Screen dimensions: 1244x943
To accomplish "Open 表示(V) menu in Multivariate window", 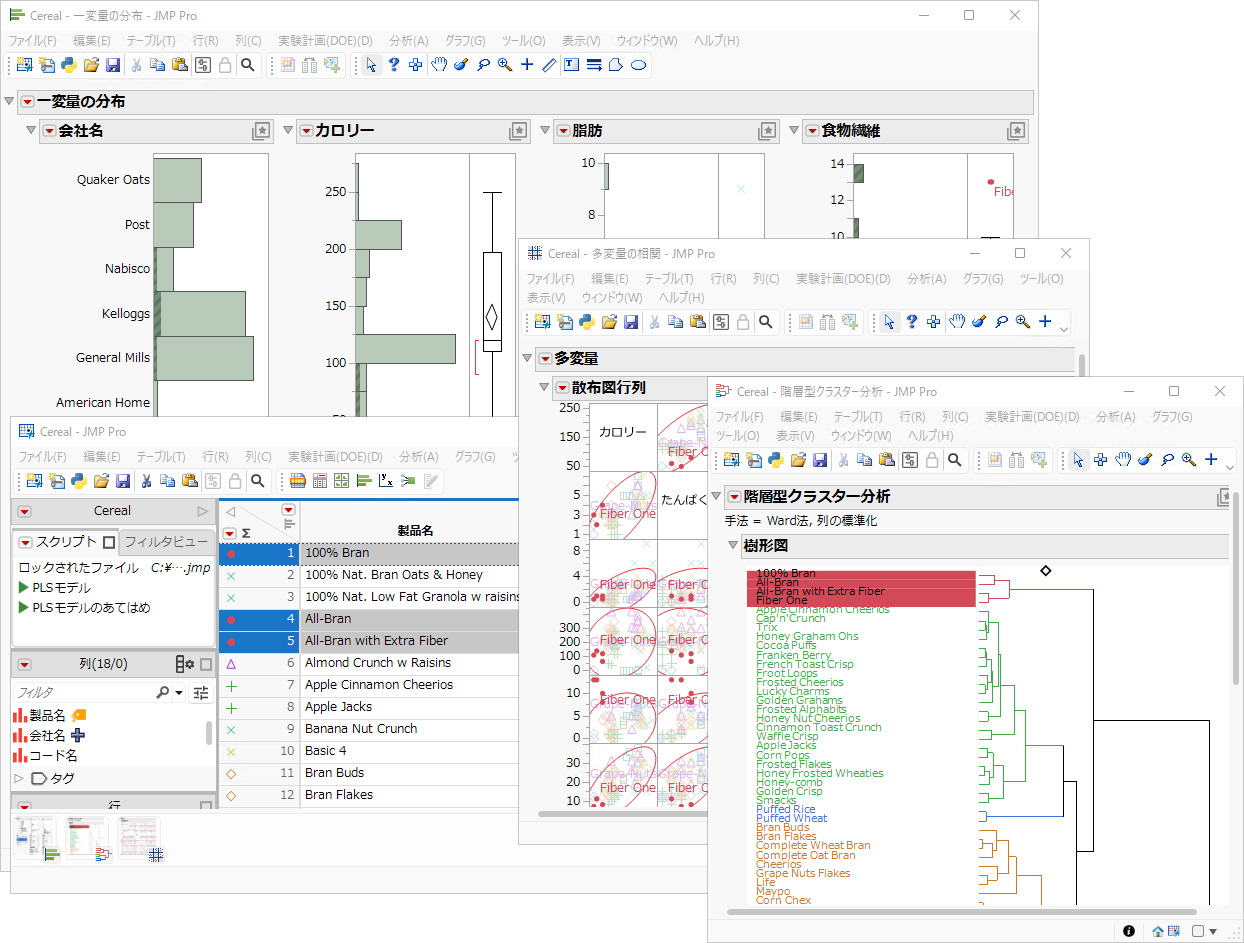I will pos(547,298).
